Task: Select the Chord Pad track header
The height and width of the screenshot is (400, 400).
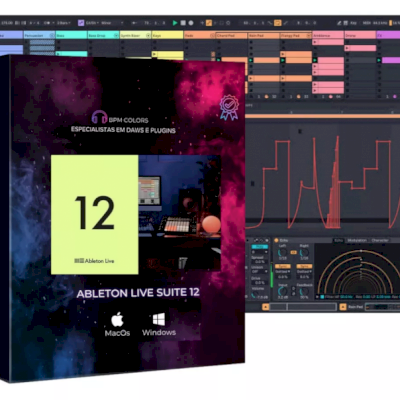Action: [232, 35]
